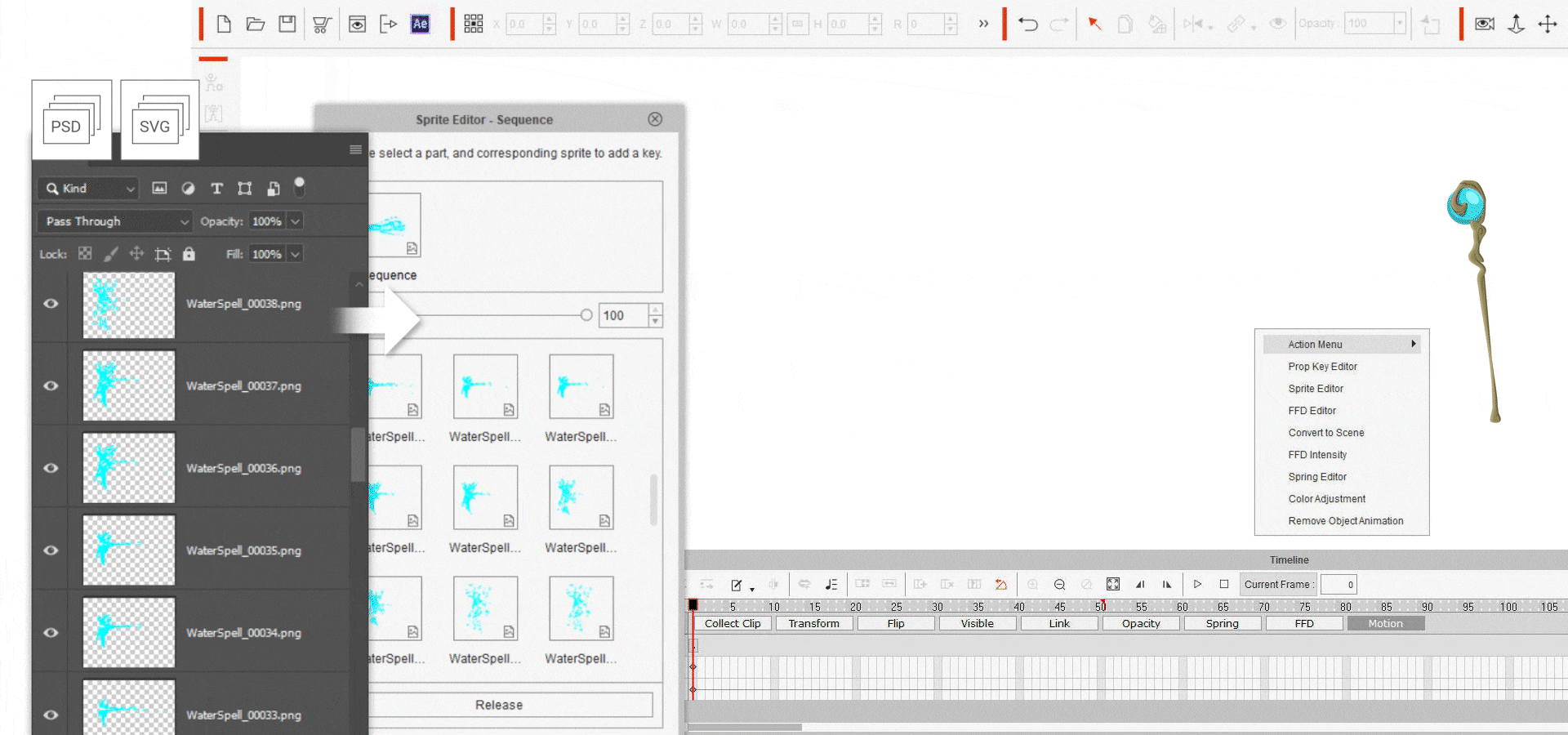Screen dimensions: 1568x735
Task: Click the Transform track button
Action: click(813, 623)
